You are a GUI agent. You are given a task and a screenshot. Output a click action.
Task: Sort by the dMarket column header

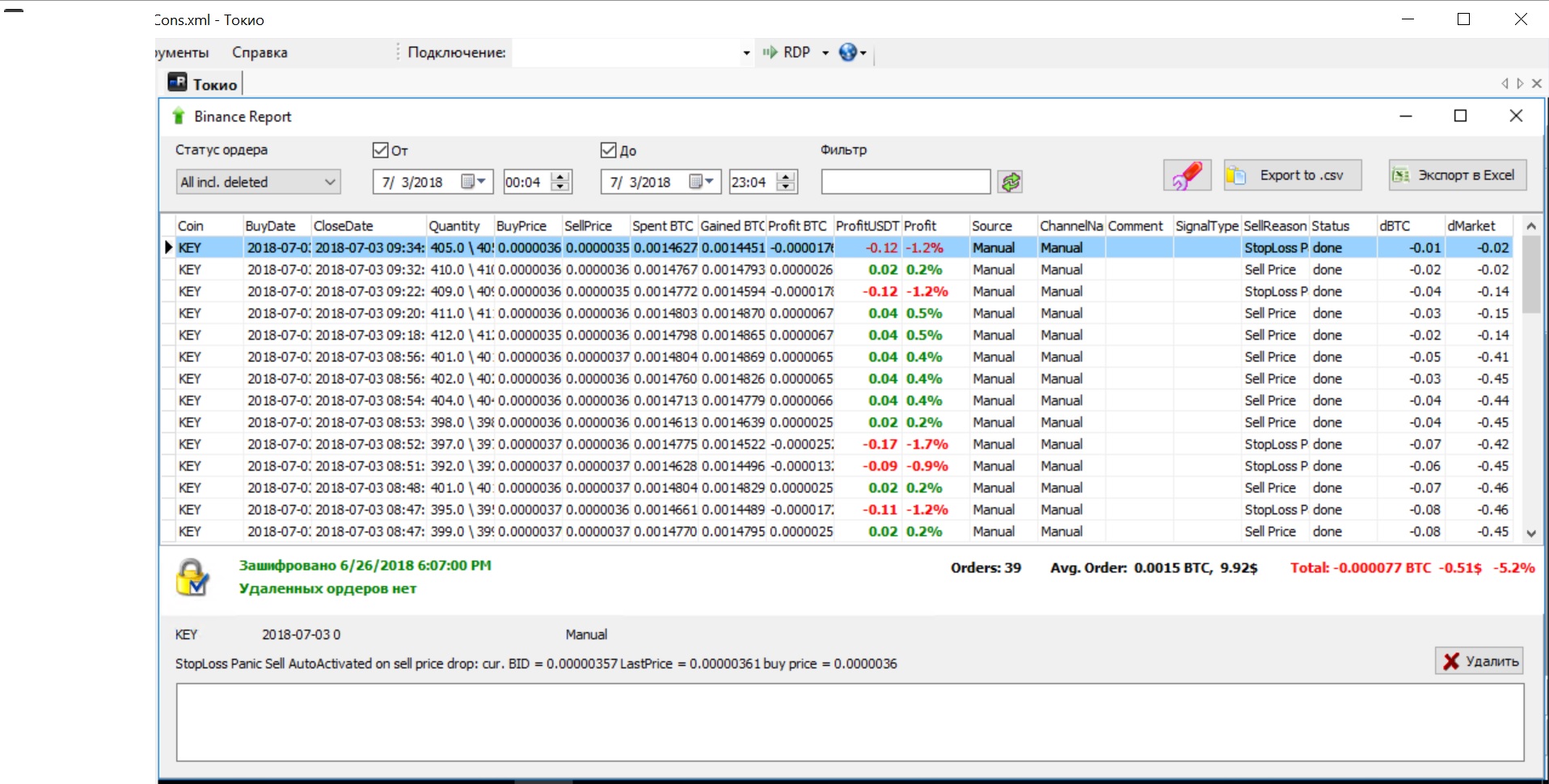coord(1478,226)
